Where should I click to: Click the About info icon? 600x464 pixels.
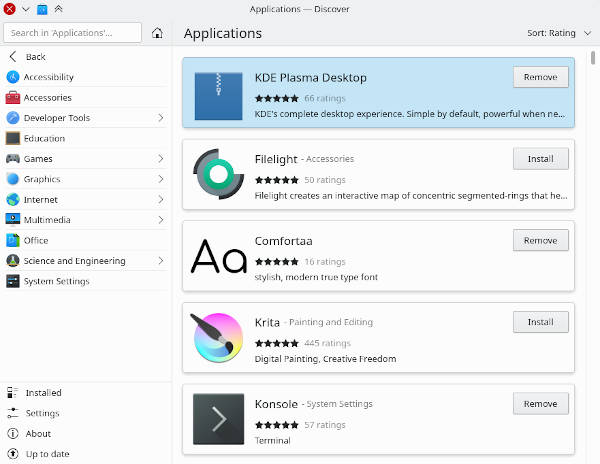(13, 433)
